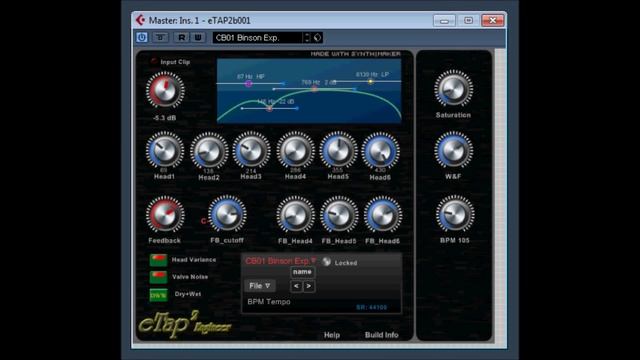Click the FB_Head4 knob

(295, 215)
